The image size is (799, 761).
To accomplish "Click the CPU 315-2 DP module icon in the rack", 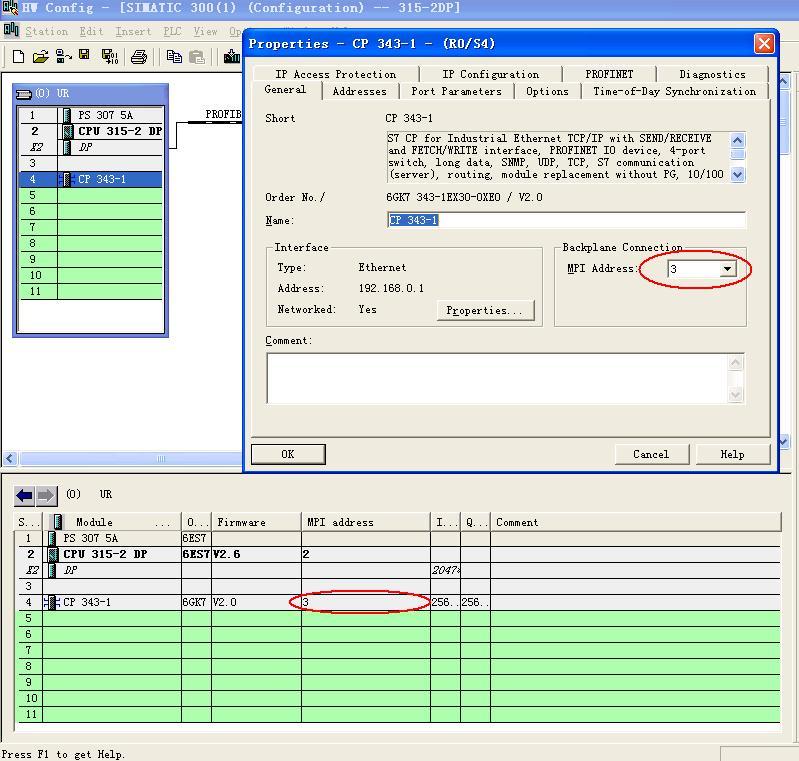I will pyautogui.click(x=68, y=132).
